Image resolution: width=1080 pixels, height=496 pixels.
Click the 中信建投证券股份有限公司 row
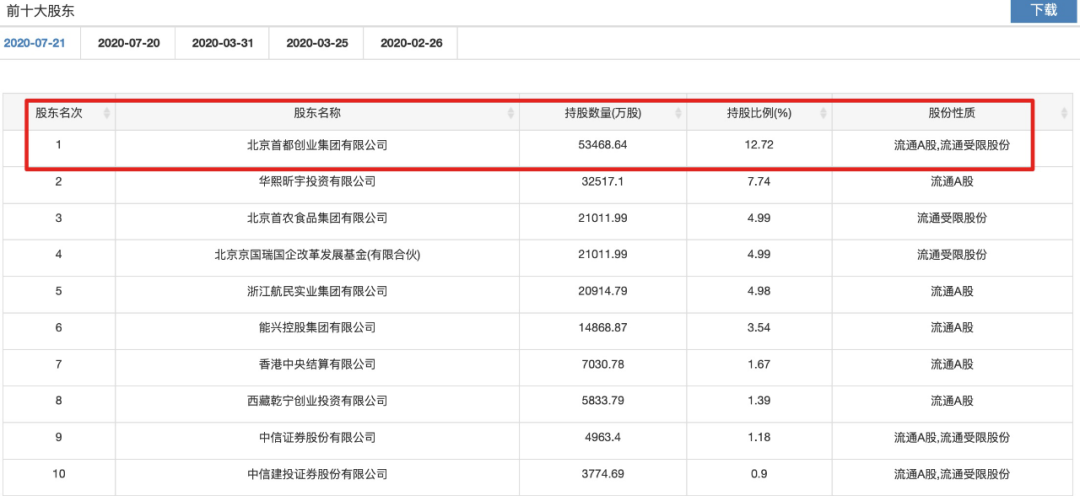click(x=317, y=474)
